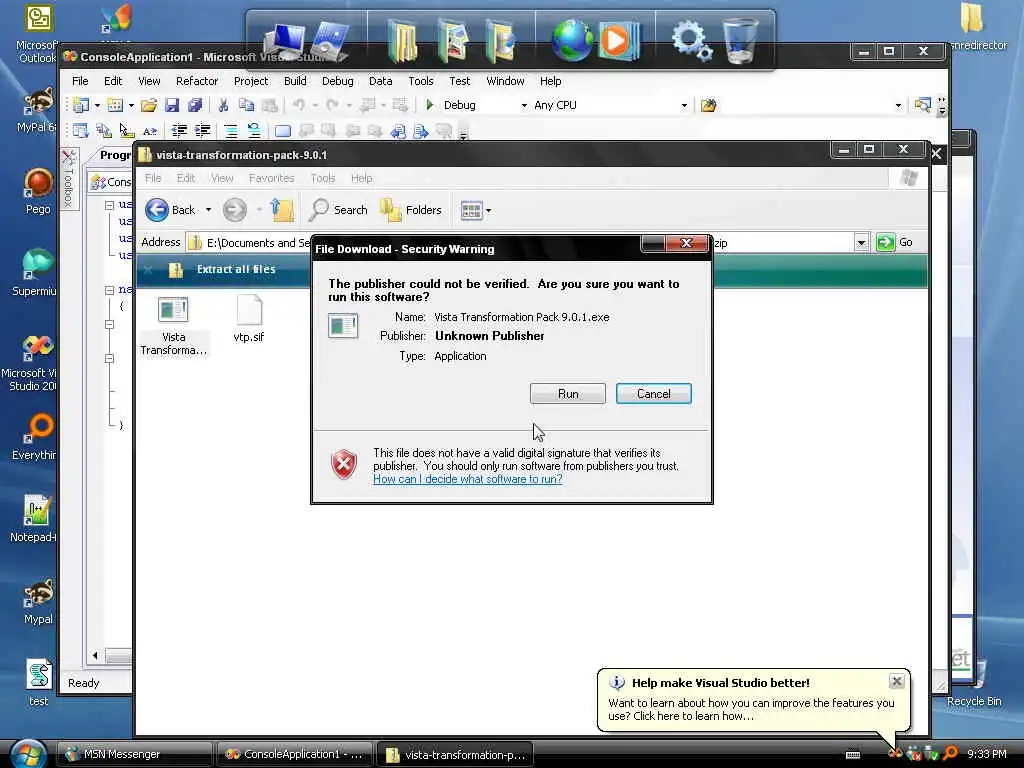Click Save icon in Visual Studio toolbar
The image size is (1024, 768).
tap(172, 105)
